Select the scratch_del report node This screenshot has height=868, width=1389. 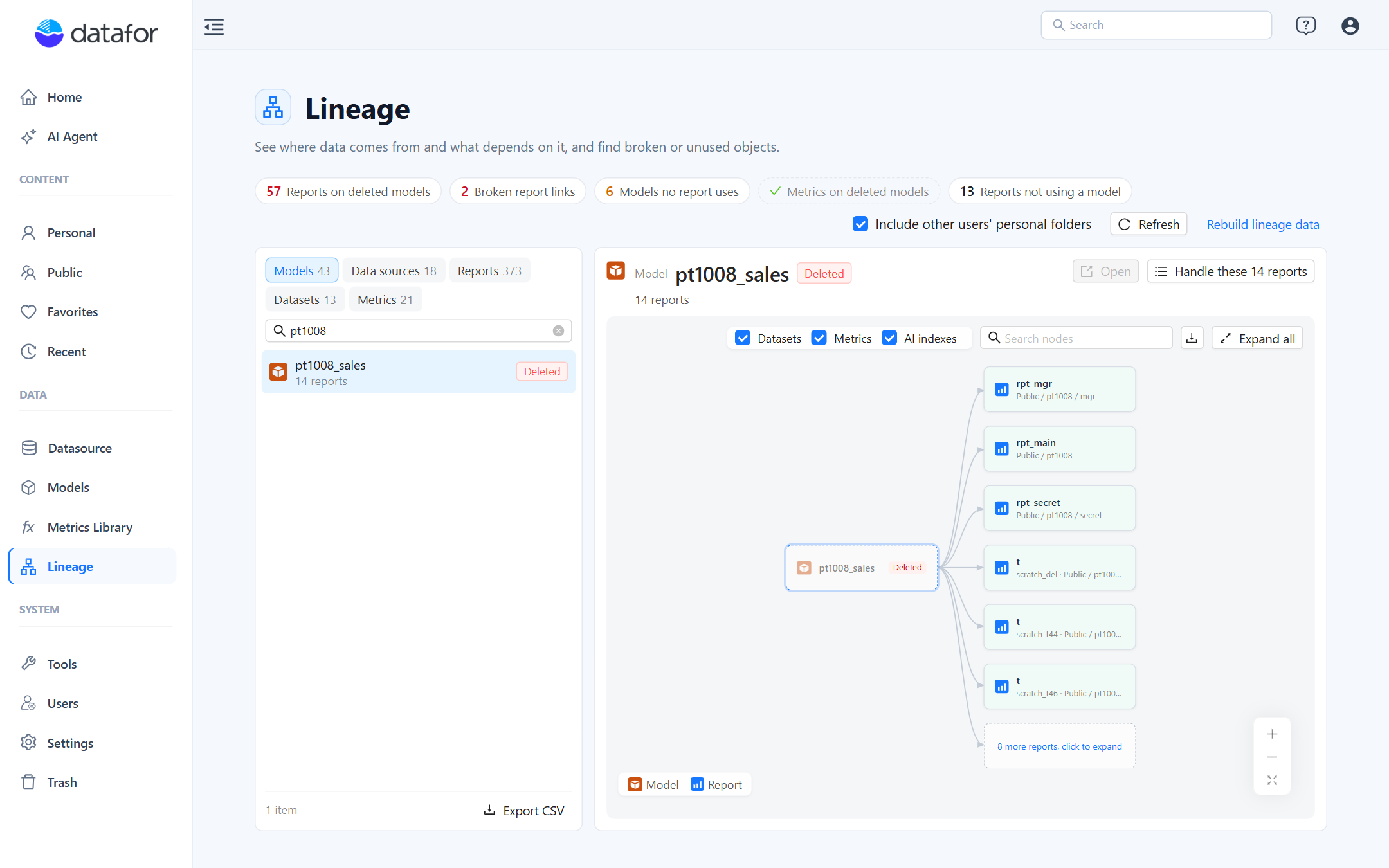tap(1059, 568)
